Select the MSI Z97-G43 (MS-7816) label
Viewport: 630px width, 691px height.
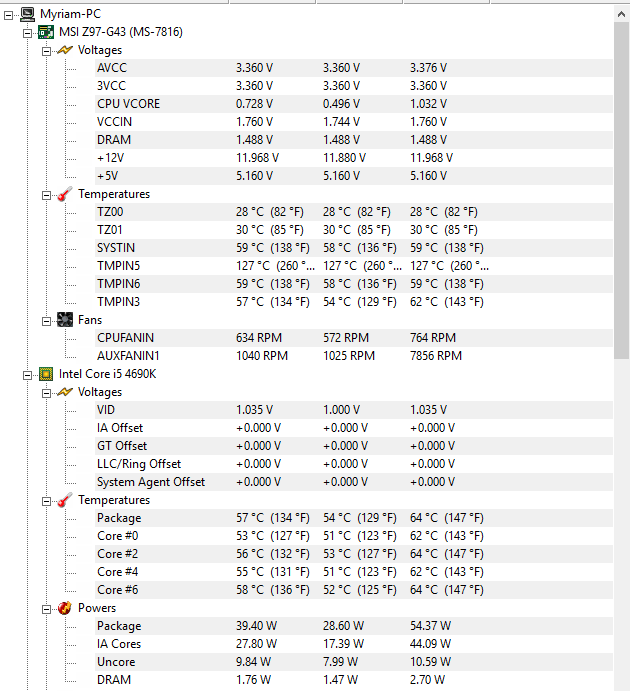coord(121,32)
